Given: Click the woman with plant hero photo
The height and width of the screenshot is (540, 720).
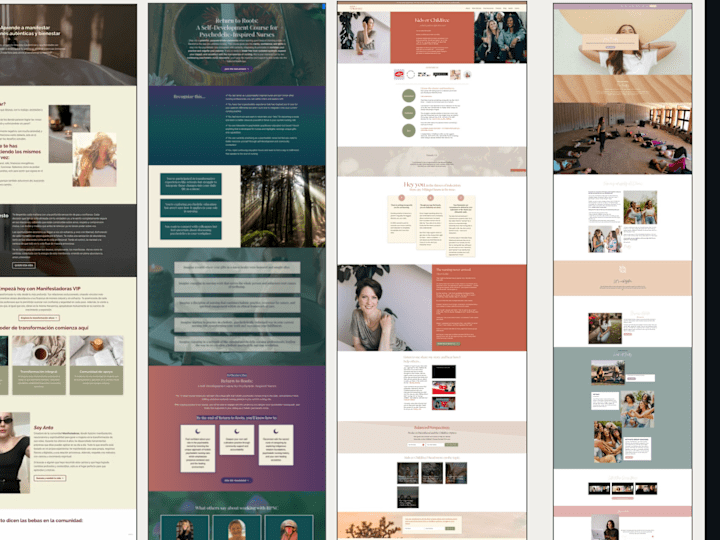Looking at the screenshot, I should tap(364, 38).
